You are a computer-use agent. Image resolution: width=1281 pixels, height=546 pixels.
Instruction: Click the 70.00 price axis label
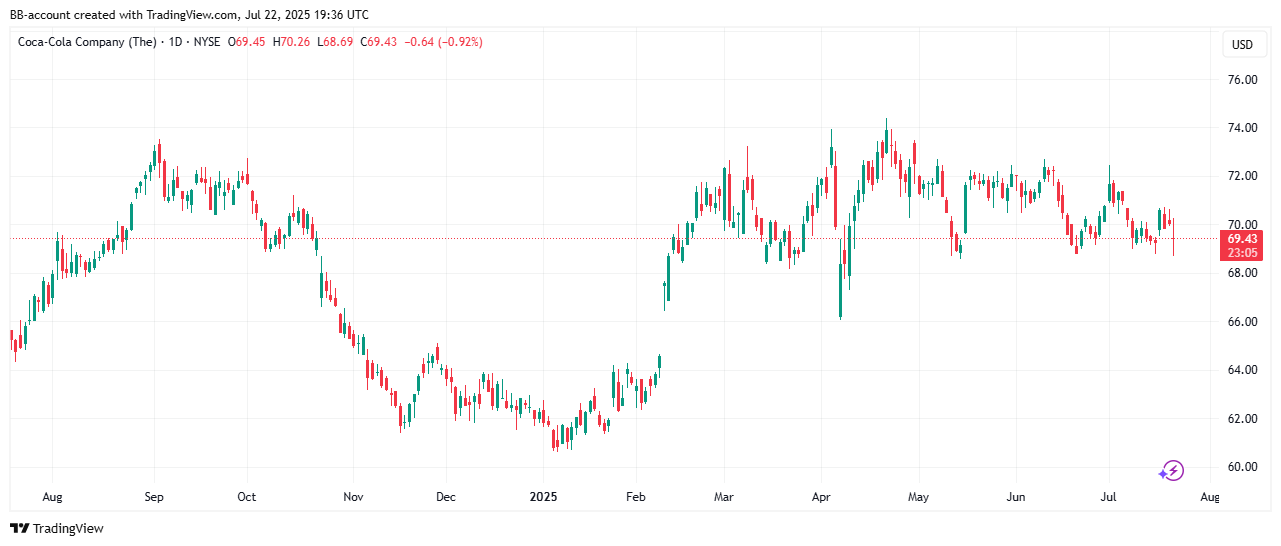[x=1242, y=224]
